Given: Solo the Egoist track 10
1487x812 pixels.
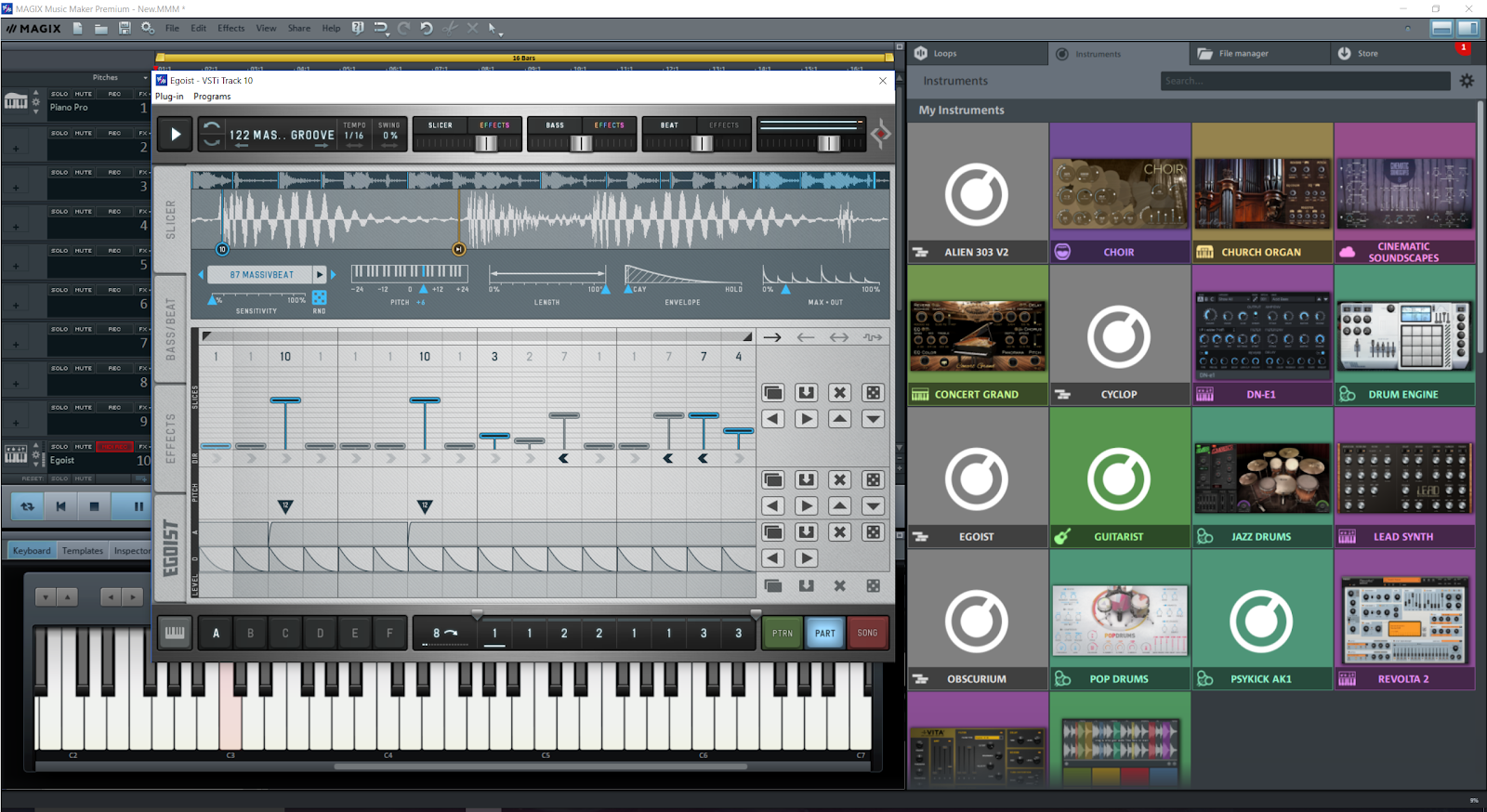Looking at the screenshot, I should point(59,447).
